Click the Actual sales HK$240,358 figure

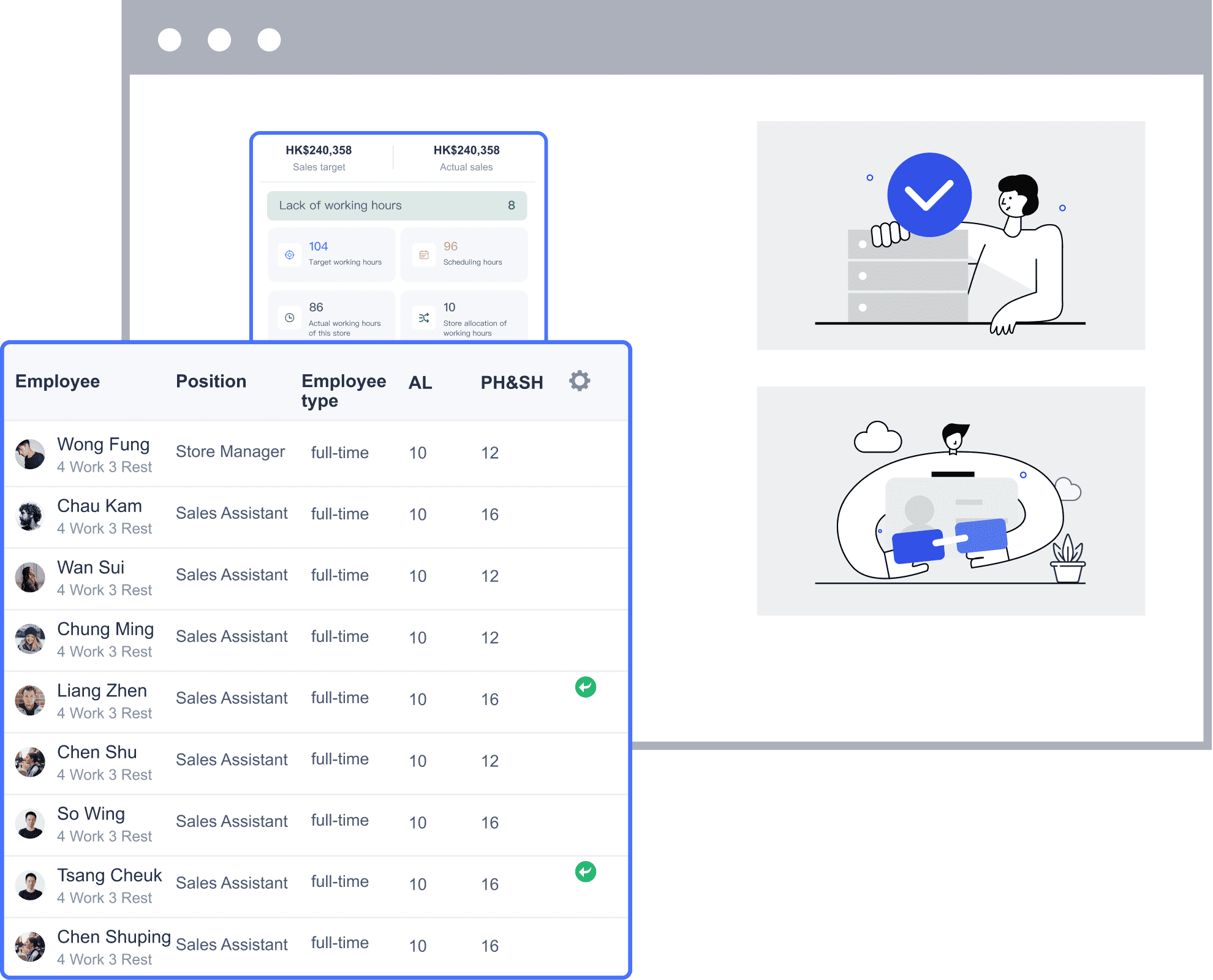pyautogui.click(x=466, y=151)
